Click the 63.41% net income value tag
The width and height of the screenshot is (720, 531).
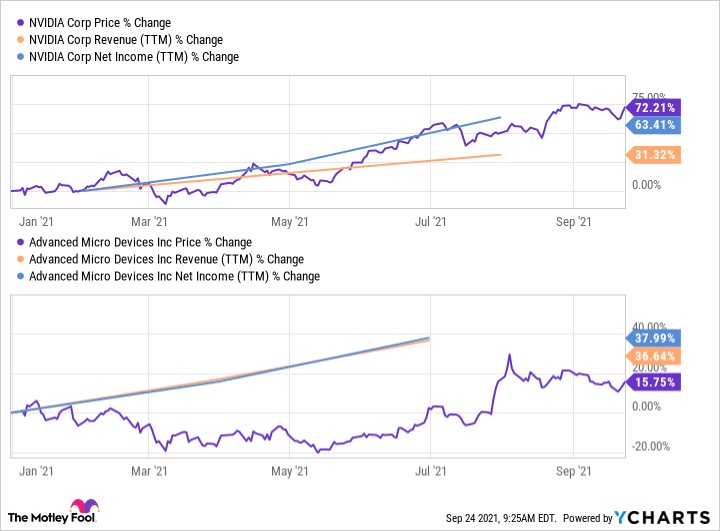click(x=656, y=125)
